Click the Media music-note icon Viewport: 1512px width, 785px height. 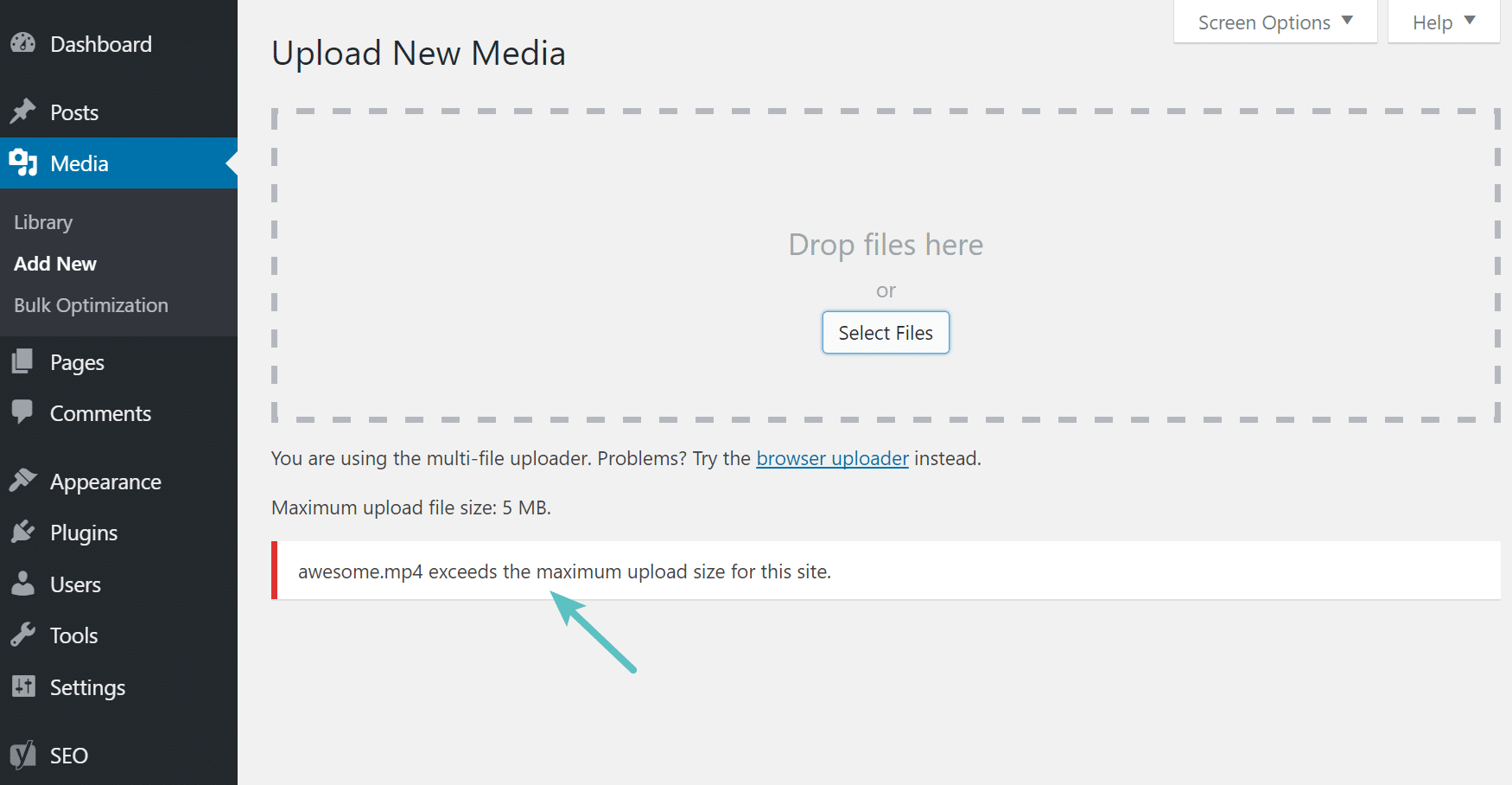pos(23,163)
